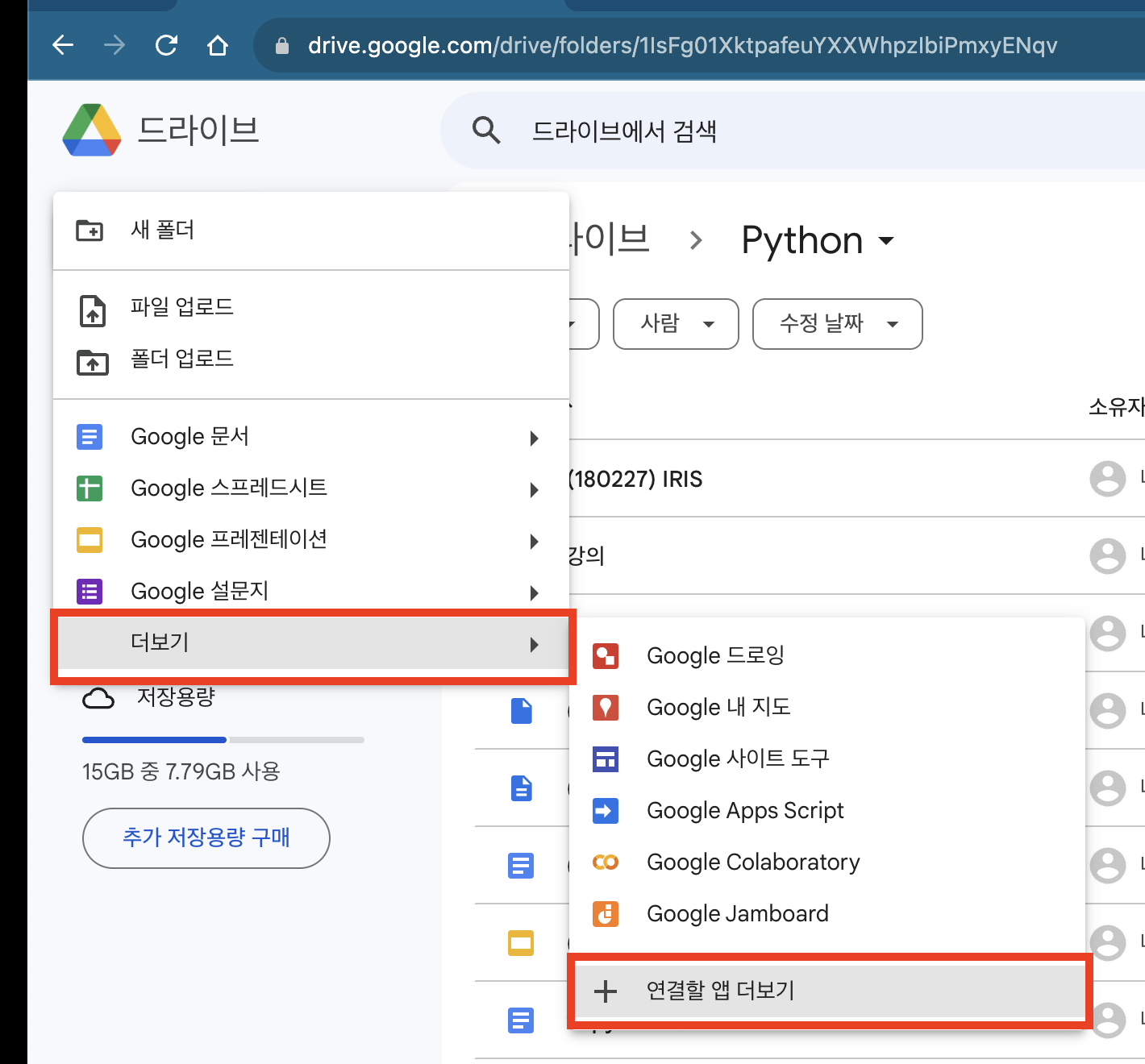1145x1064 pixels.
Task: Expand the Google 프레젠테이션 submenu arrow
Action: click(x=534, y=542)
